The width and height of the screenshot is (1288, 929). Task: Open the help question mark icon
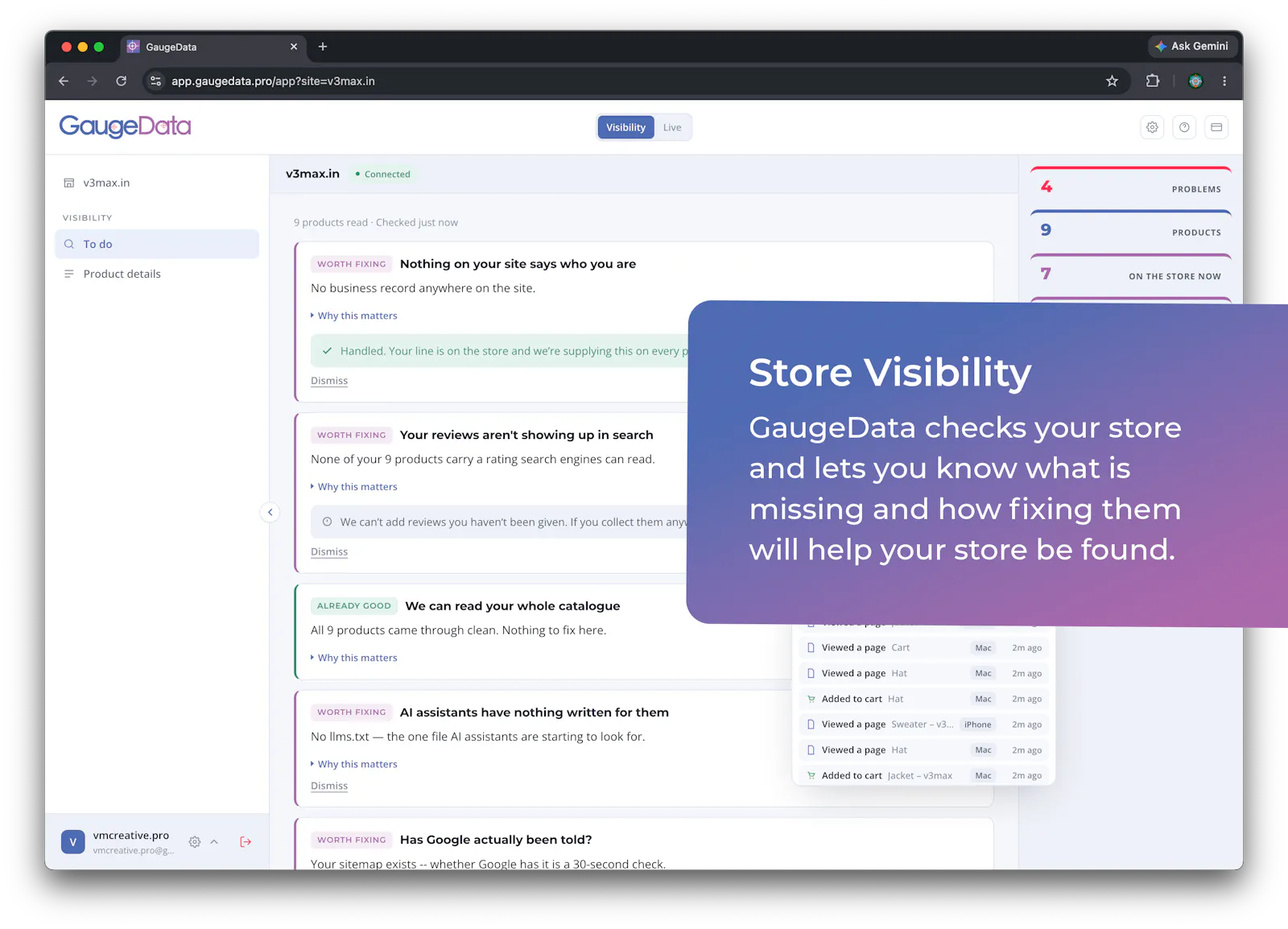point(1184,127)
